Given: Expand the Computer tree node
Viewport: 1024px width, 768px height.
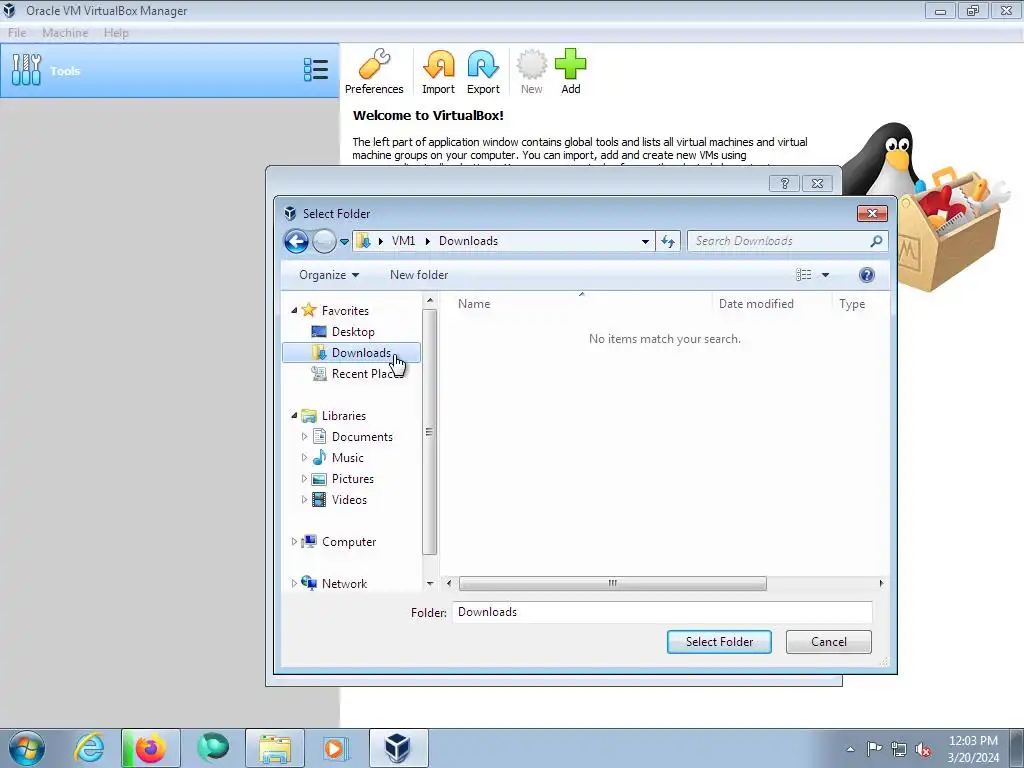Looking at the screenshot, I should (294, 541).
